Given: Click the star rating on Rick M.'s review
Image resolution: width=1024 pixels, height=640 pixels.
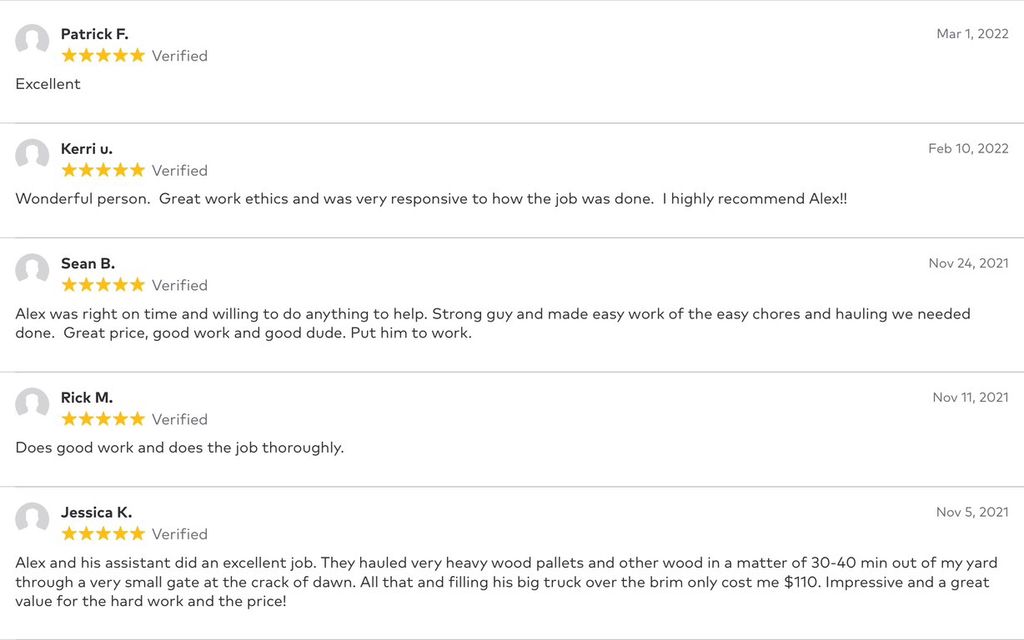Looking at the screenshot, I should 103,419.
